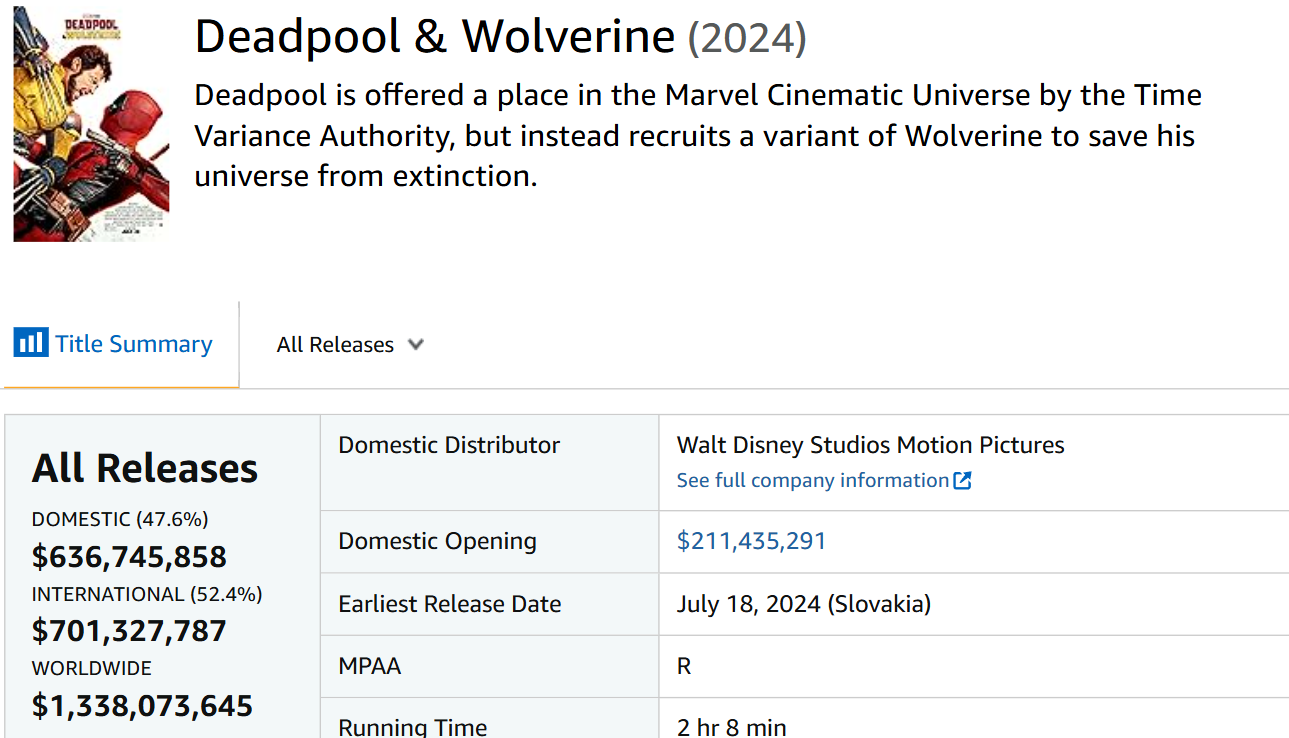
Task: Click the external link icon beside company information
Action: tap(962, 480)
